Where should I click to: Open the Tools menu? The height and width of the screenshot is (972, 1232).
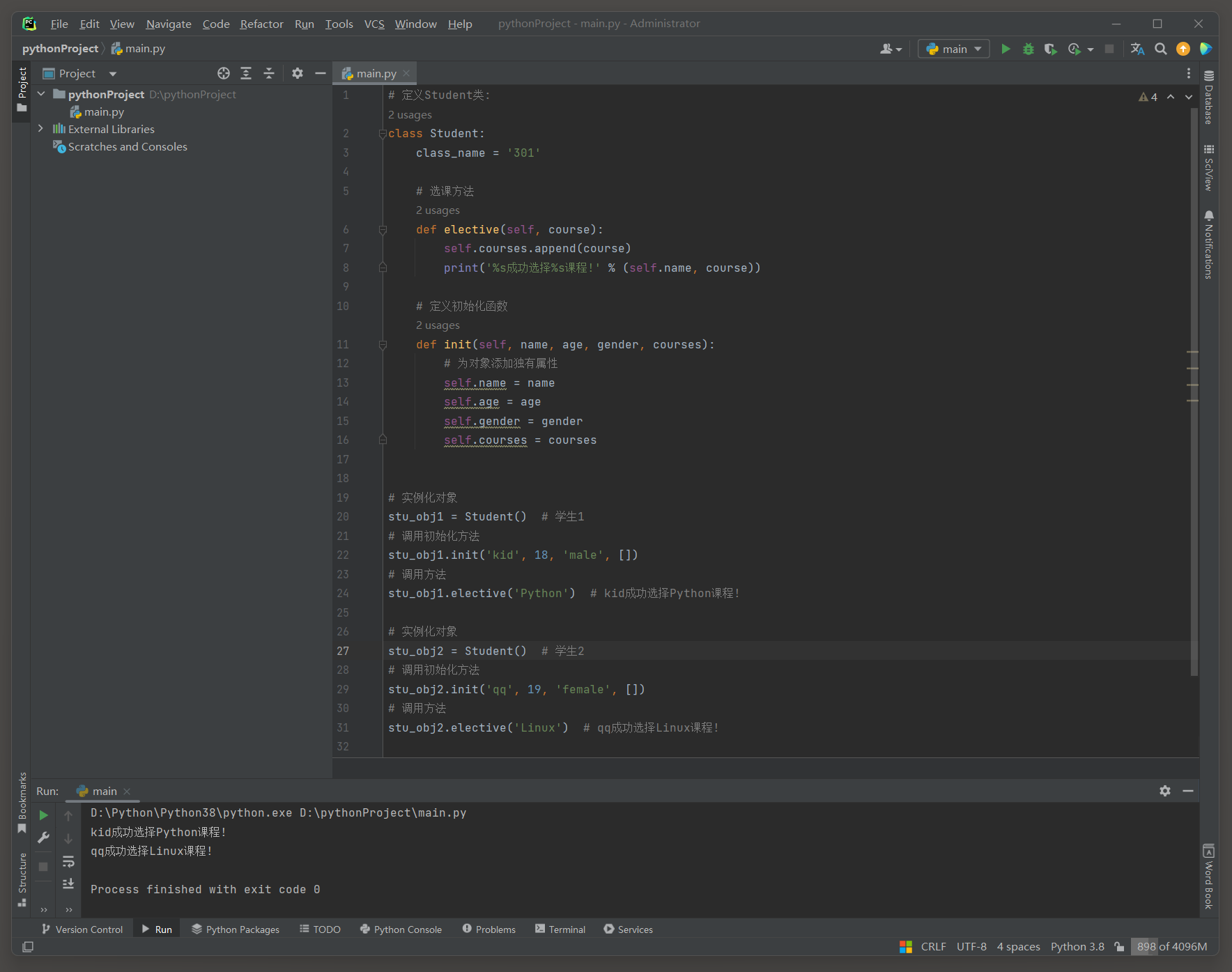tap(339, 24)
